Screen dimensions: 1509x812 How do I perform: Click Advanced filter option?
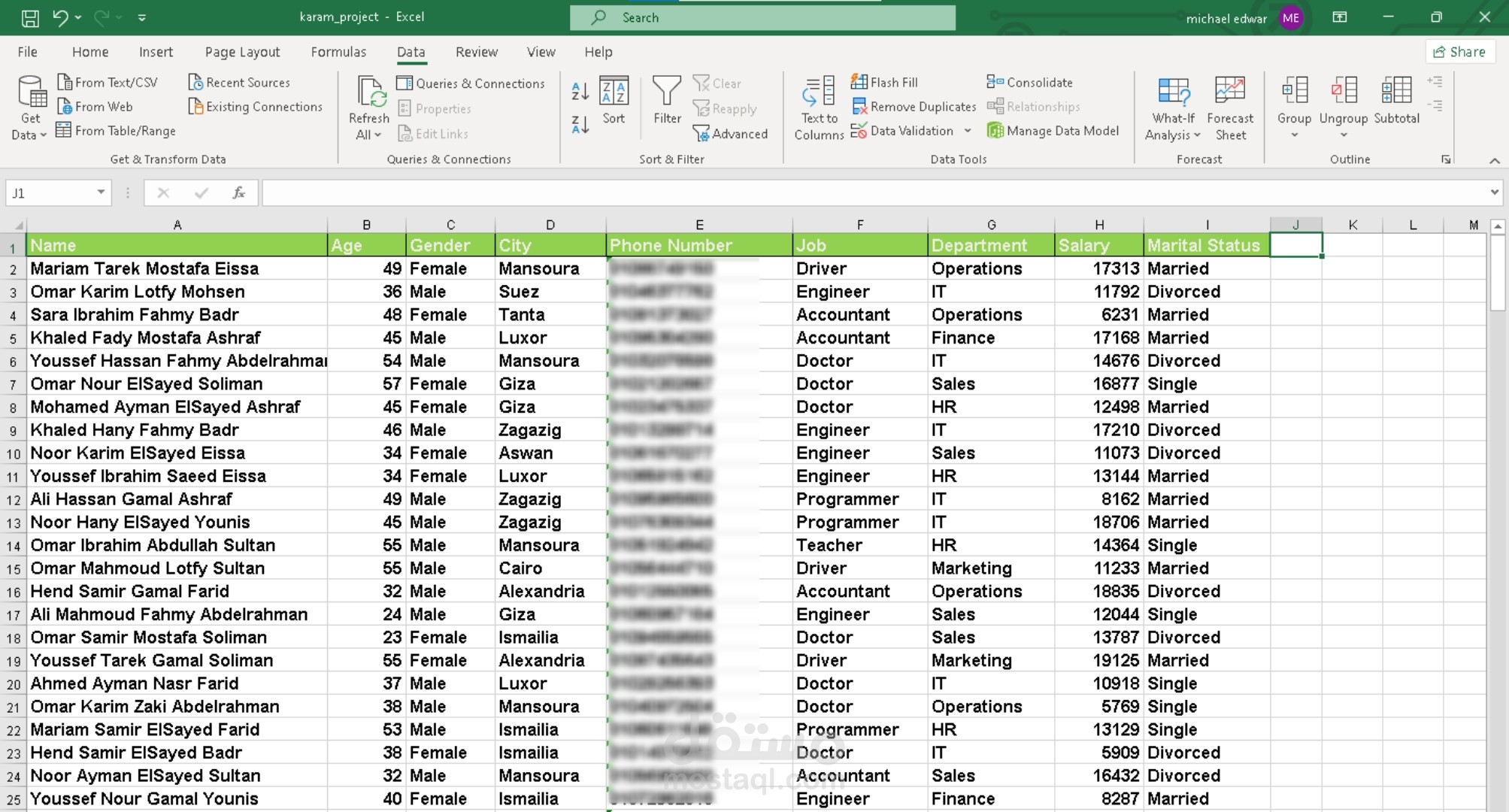tap(730, 134)
